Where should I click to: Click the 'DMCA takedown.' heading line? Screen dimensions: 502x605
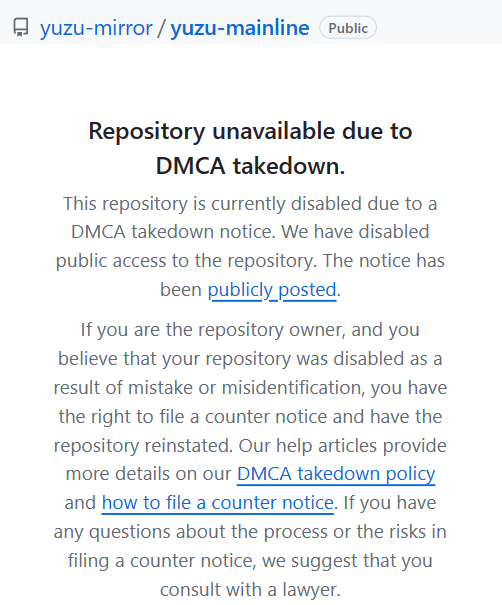[250, 166]
